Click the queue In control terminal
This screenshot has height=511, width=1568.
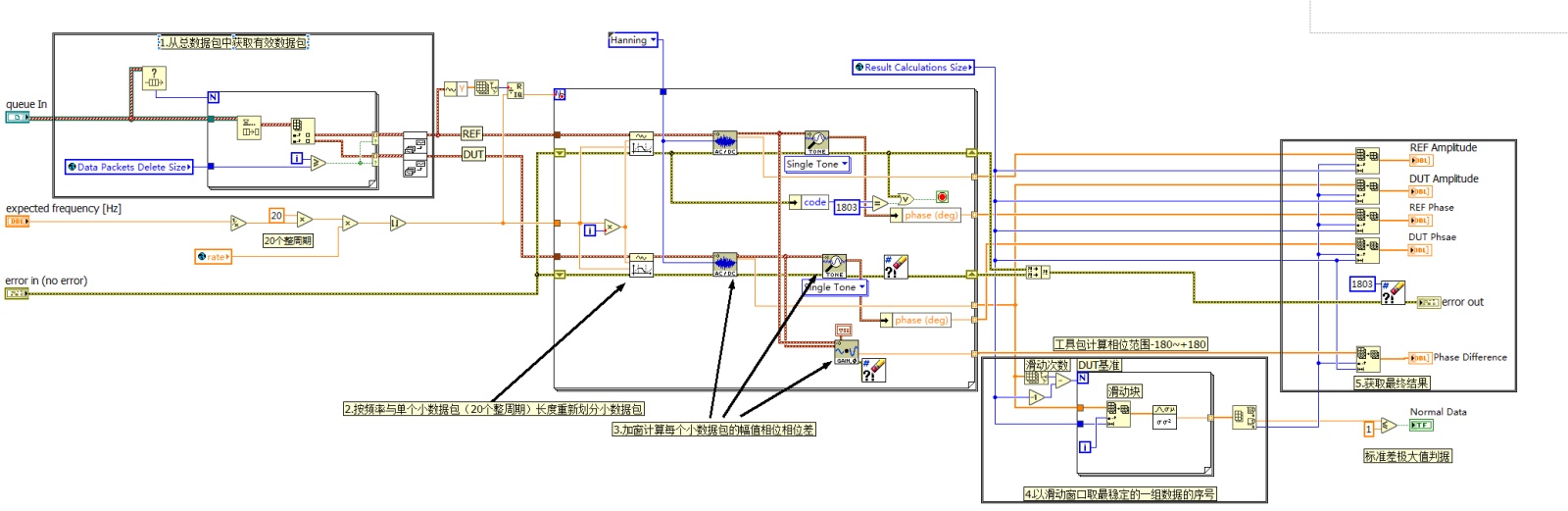click(x=17, y=118)
